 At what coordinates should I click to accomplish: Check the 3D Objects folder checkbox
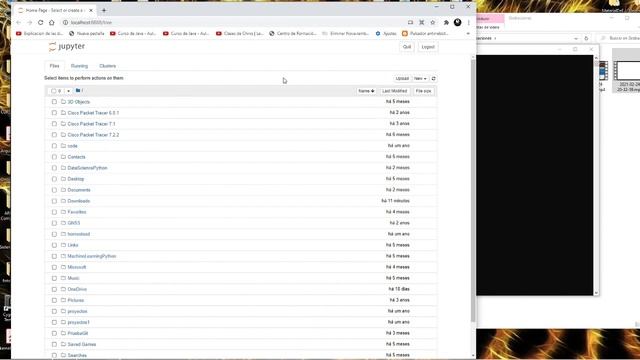coord(54,102)
